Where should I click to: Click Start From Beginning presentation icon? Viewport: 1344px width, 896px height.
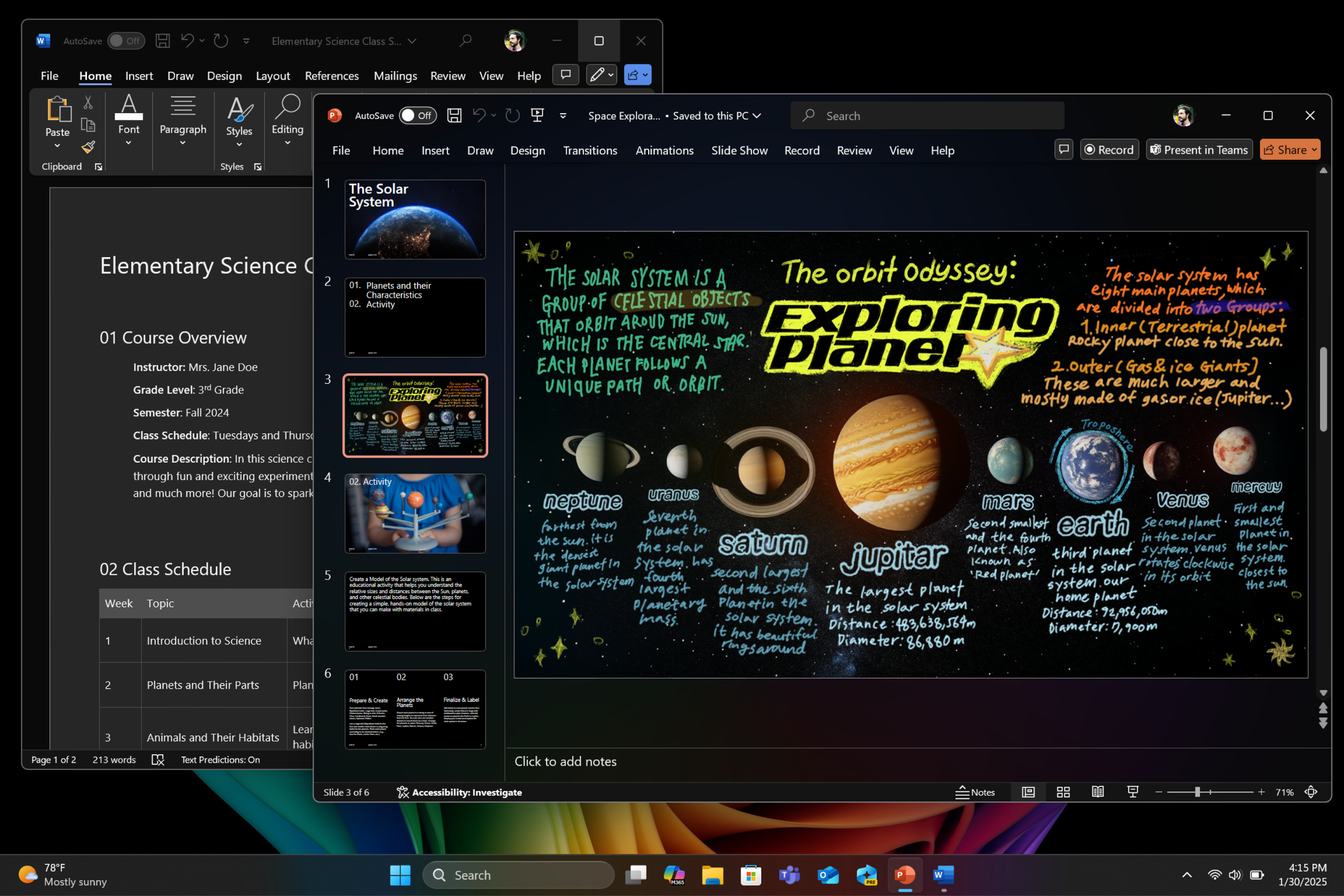(x=537, y=115)
